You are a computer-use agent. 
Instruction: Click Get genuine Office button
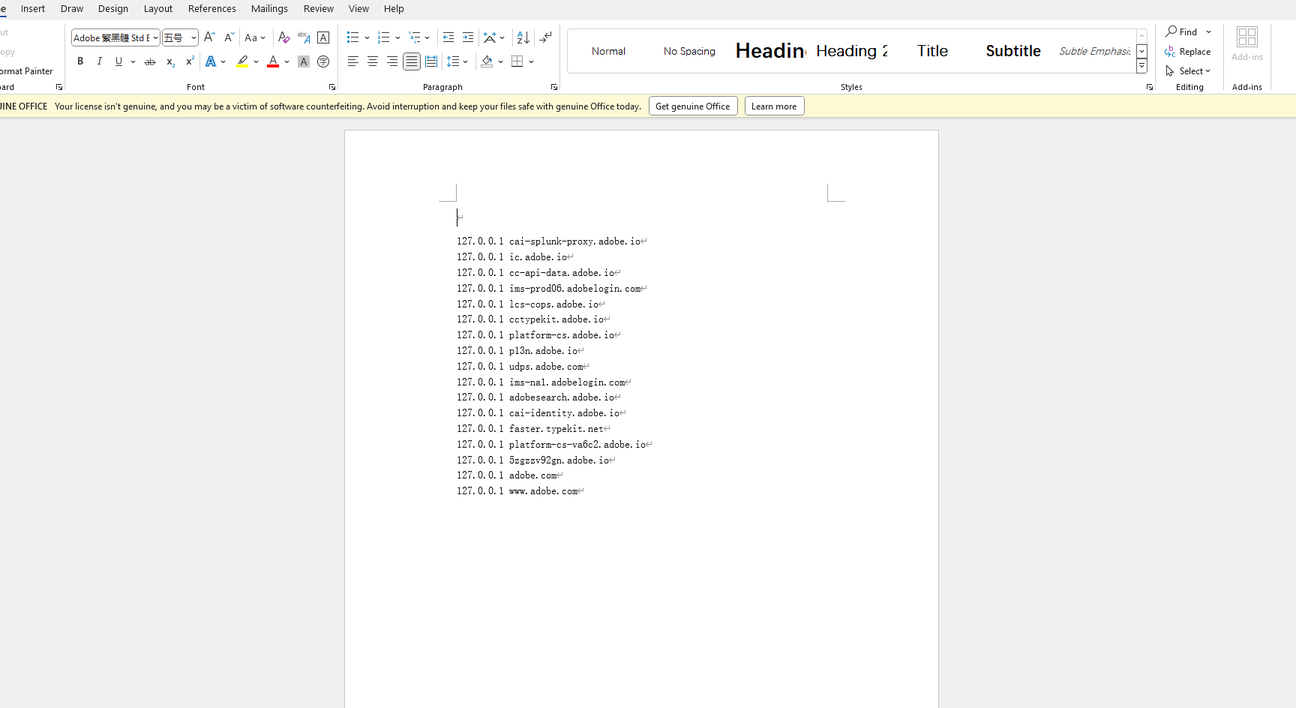tap(693, 106)
